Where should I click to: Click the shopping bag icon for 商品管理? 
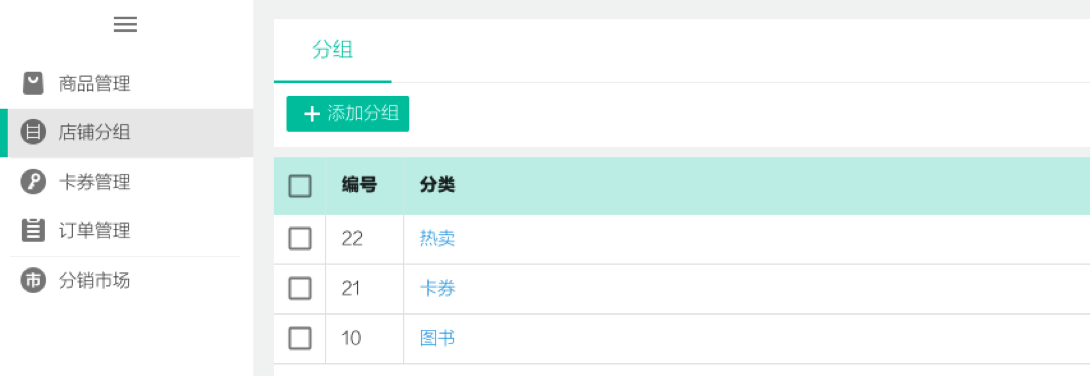point(33,83)
